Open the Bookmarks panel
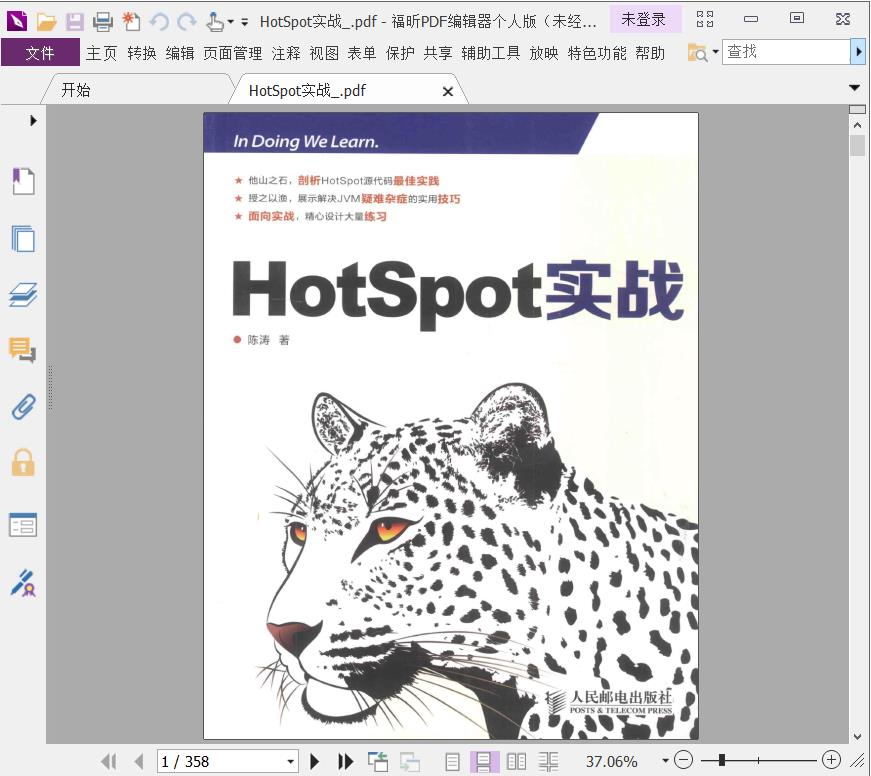 click(23, 181)
